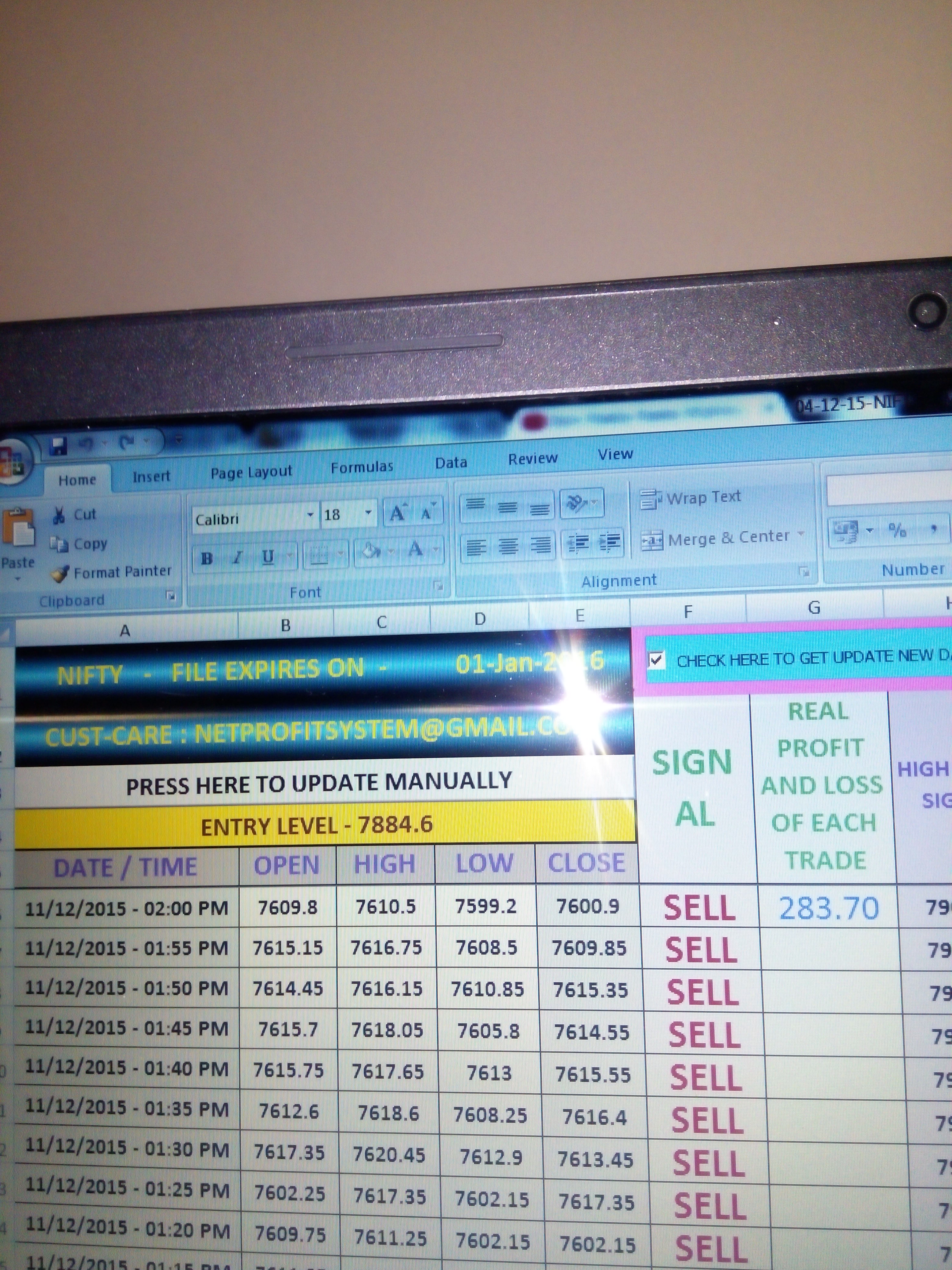Select Middle Align icon
The image size is (952, 1270).
coord(507,507)
